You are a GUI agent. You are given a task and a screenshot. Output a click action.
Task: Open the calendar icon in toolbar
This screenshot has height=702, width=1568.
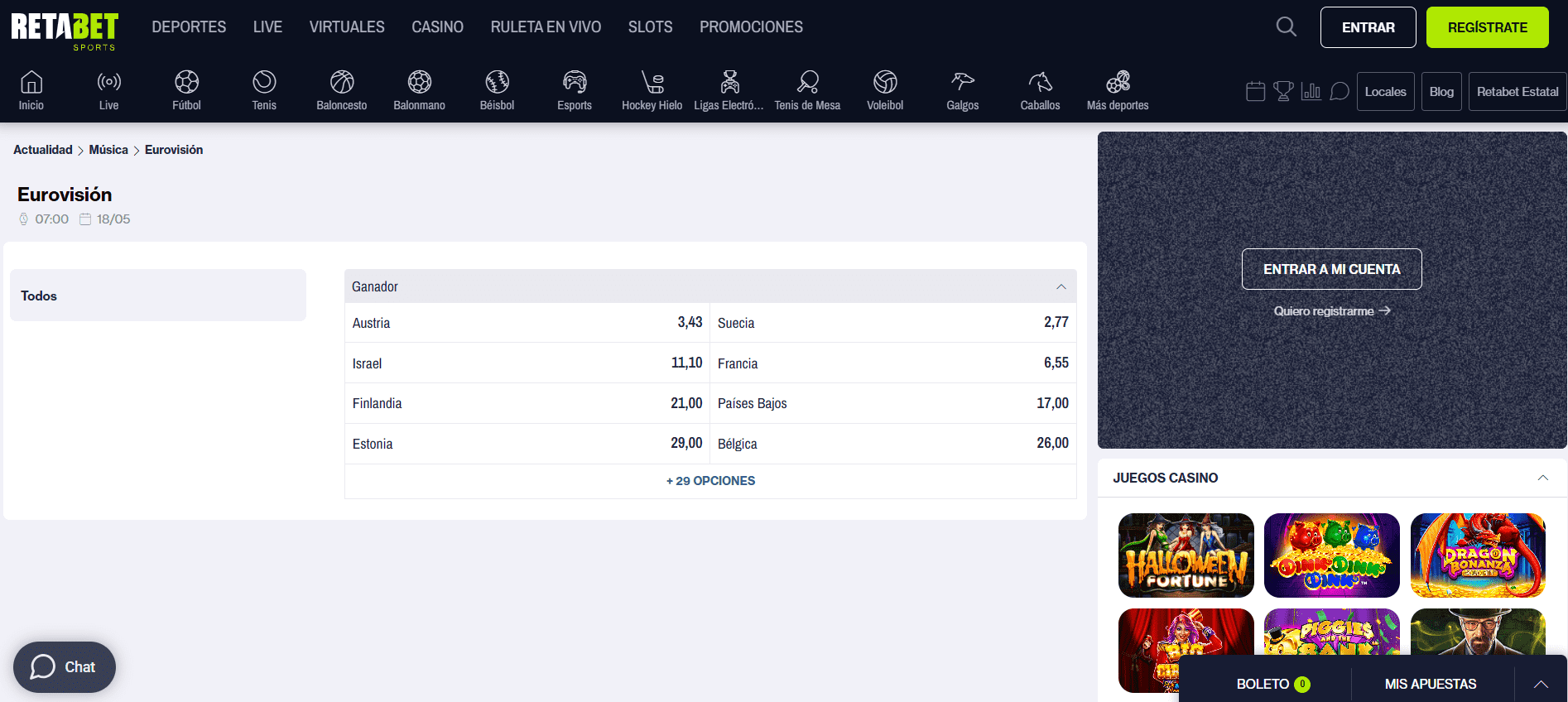1256,91
